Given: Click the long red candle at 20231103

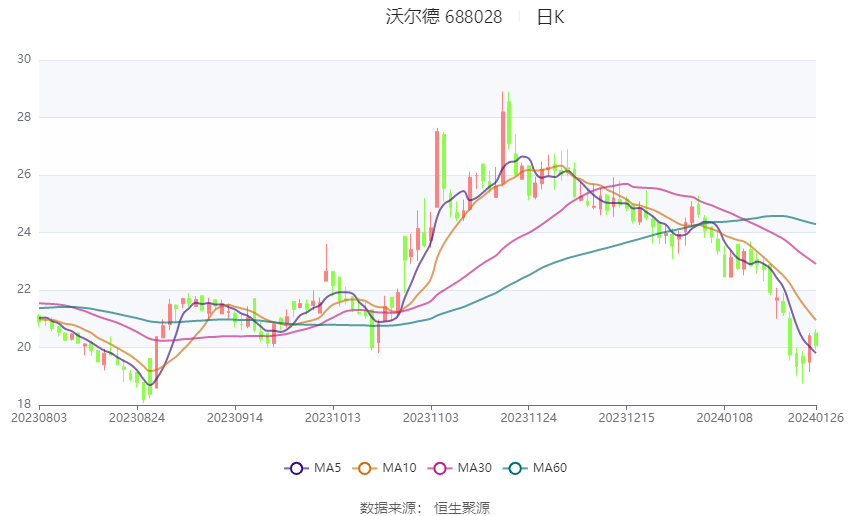Looking at the screenshot, I should click(437, 169).
